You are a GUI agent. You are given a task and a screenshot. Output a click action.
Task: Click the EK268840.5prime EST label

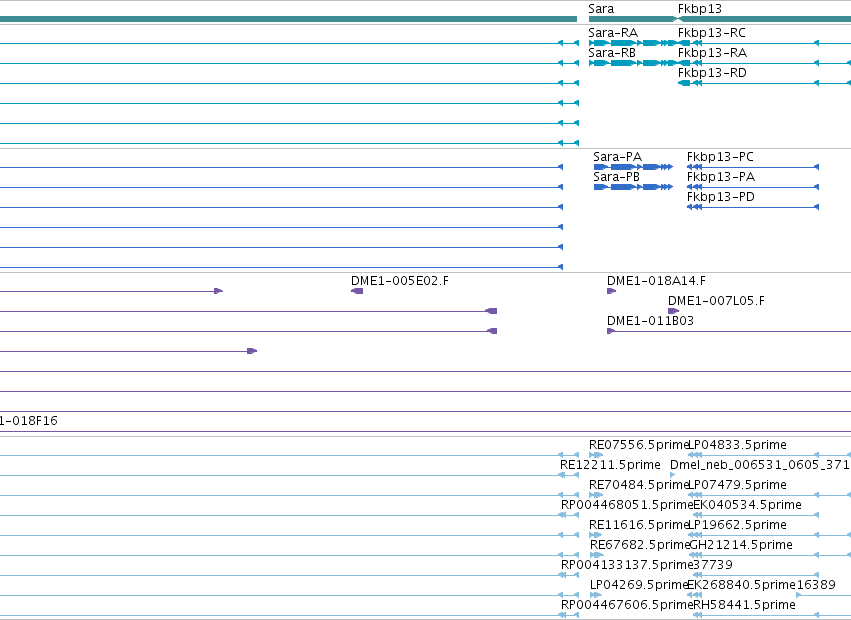coord(741,585)
